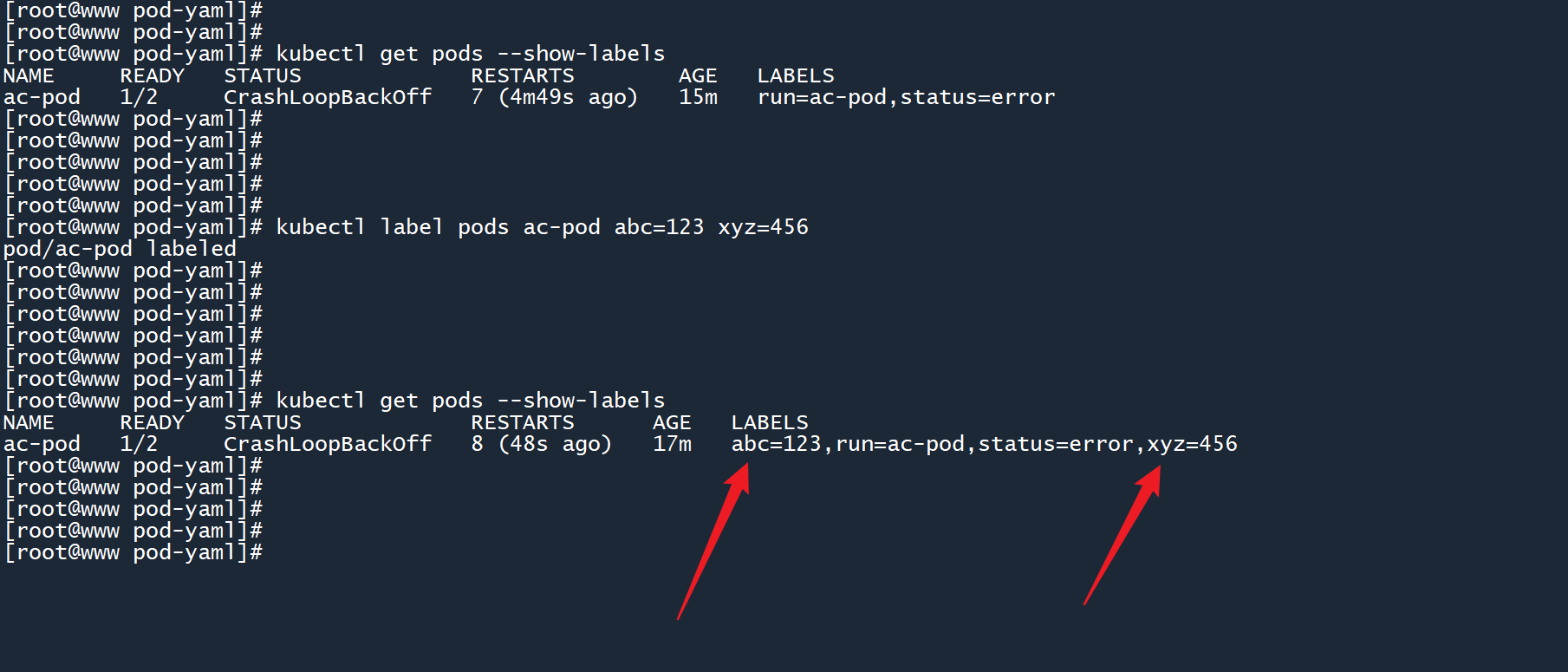Click "abc=123" in the LABELS column output
Viewport: 1568px width, 672px height.
click(x=776, y=444)
